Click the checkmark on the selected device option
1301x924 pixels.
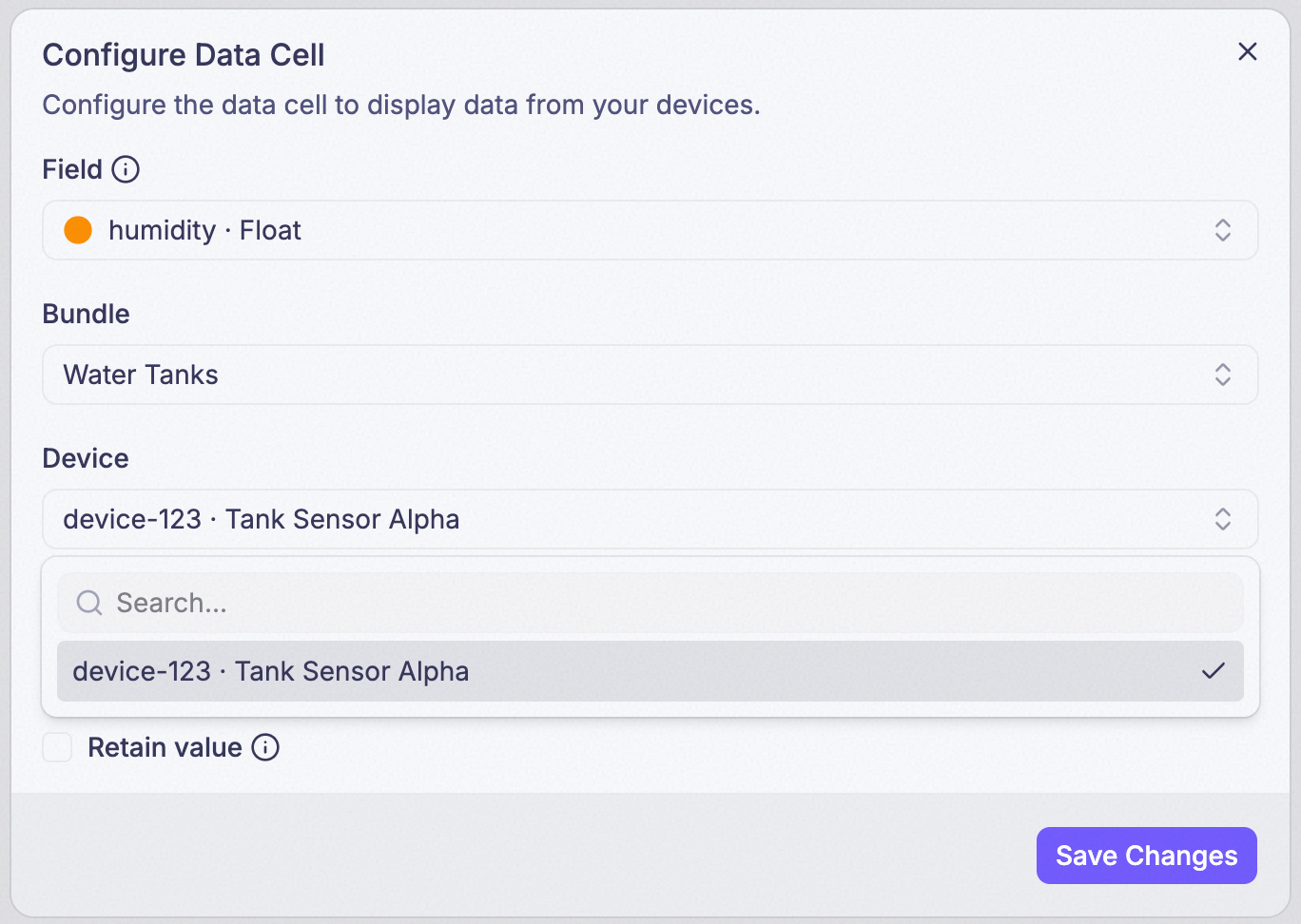1214,671
